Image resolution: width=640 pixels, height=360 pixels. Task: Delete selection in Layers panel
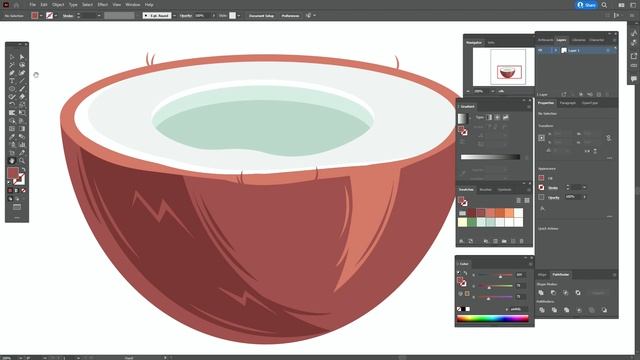[607, 94]
